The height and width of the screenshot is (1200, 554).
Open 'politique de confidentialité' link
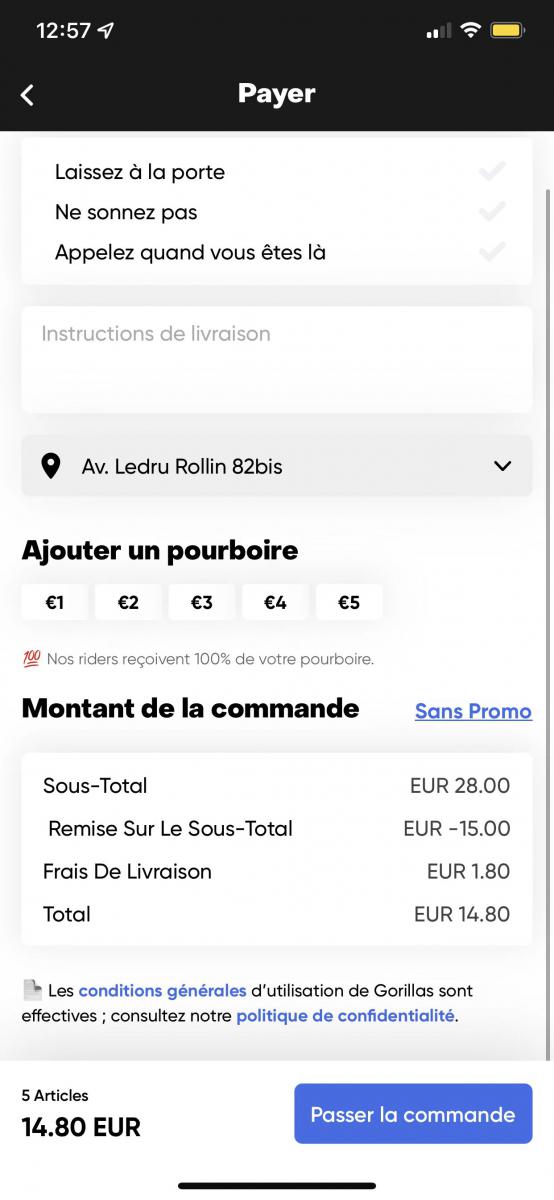click(345, 1016)
